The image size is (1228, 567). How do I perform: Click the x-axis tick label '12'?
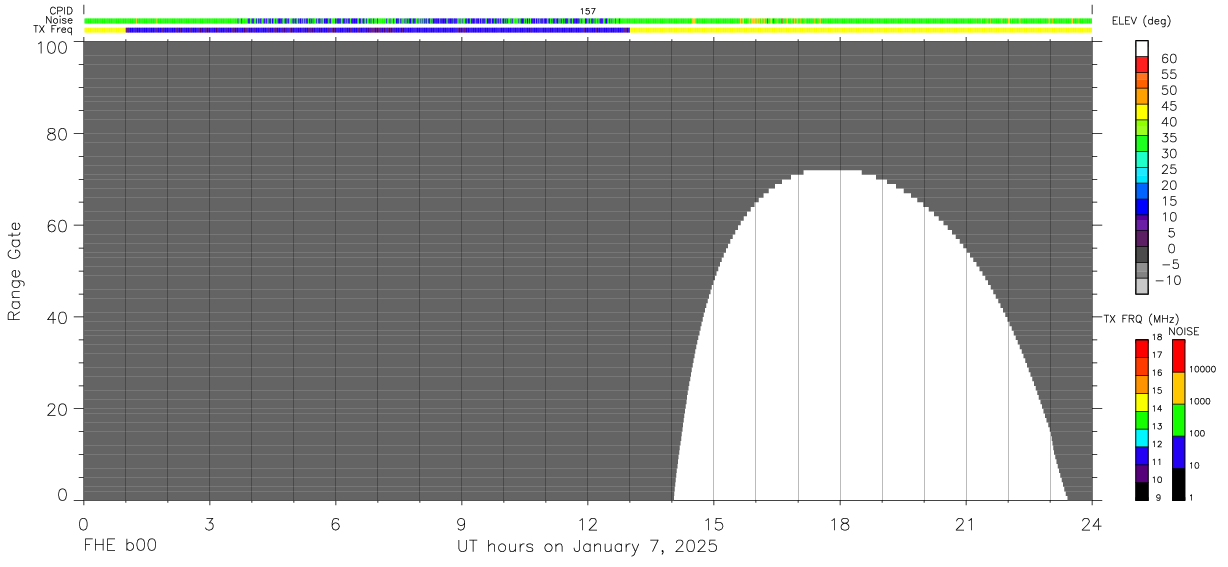588,524
